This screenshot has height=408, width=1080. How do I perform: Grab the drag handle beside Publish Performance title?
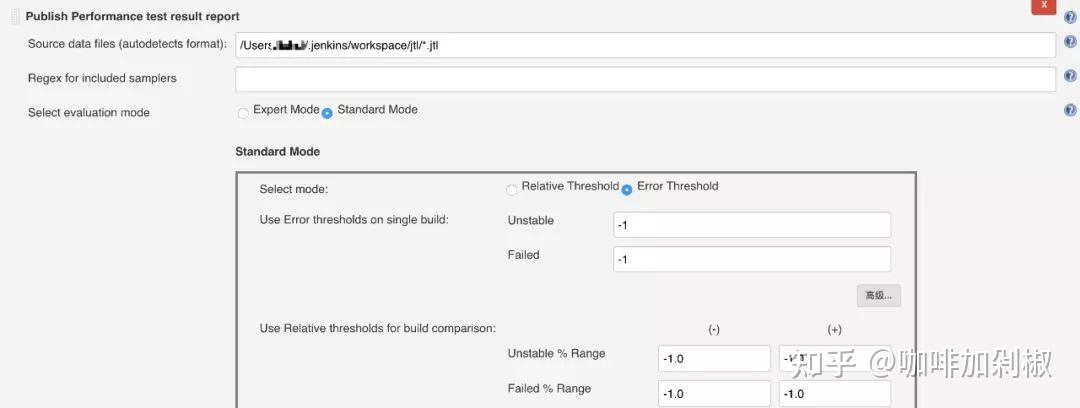[15, 16]
